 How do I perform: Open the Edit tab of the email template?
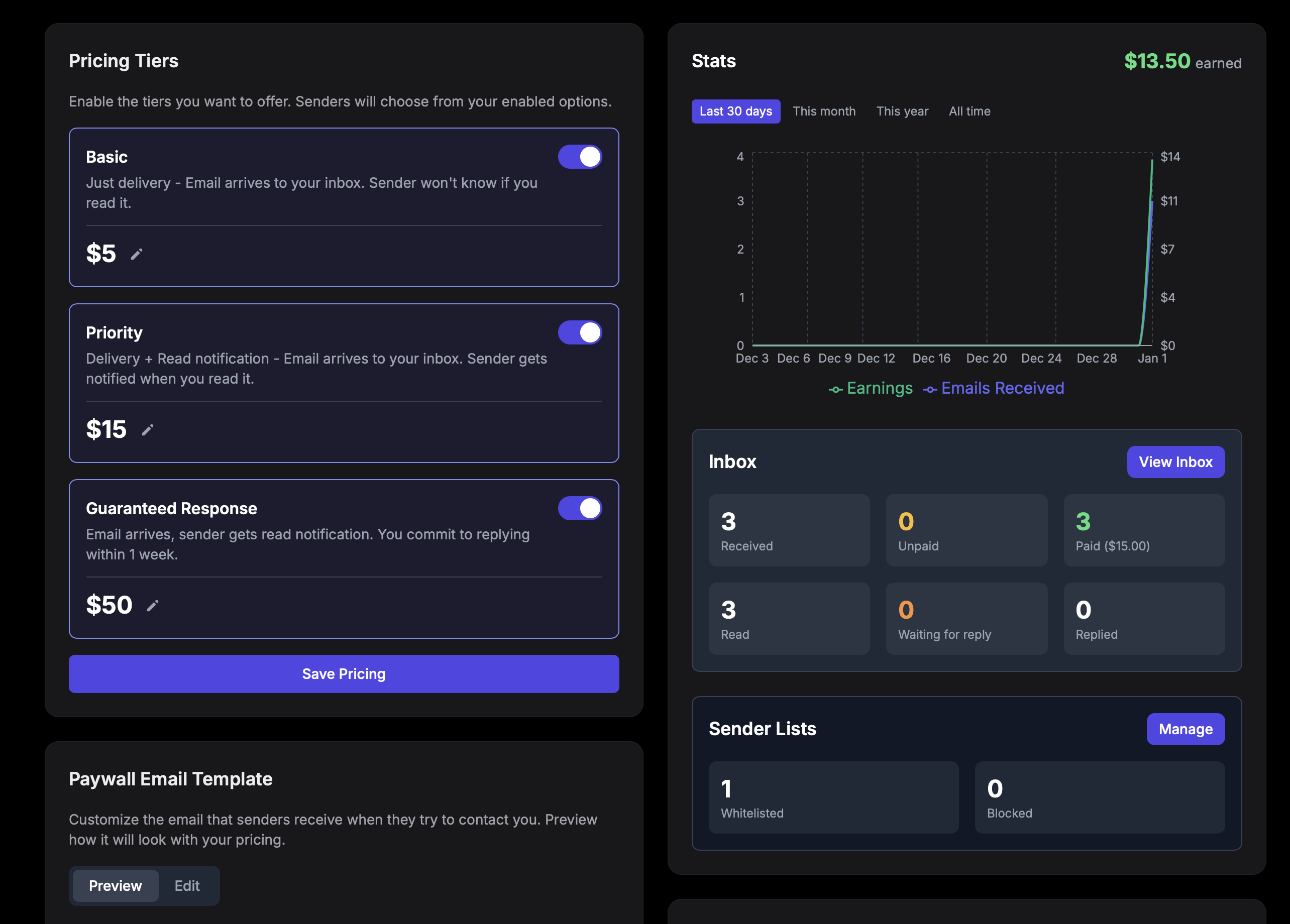tap(187, 885)
